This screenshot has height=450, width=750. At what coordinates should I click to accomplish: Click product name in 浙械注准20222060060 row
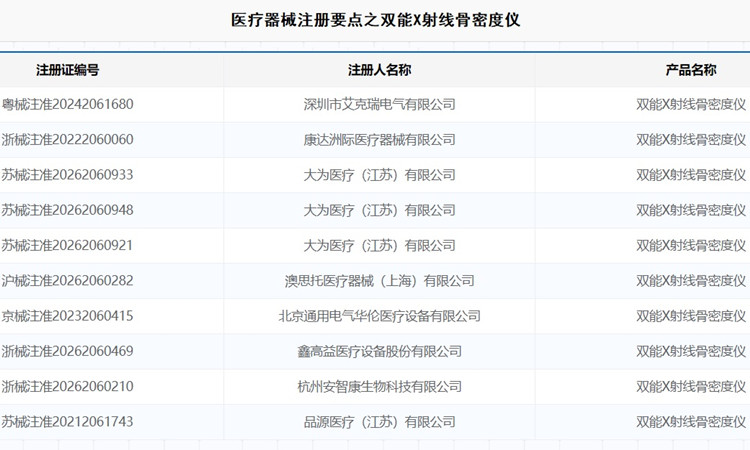691,140
